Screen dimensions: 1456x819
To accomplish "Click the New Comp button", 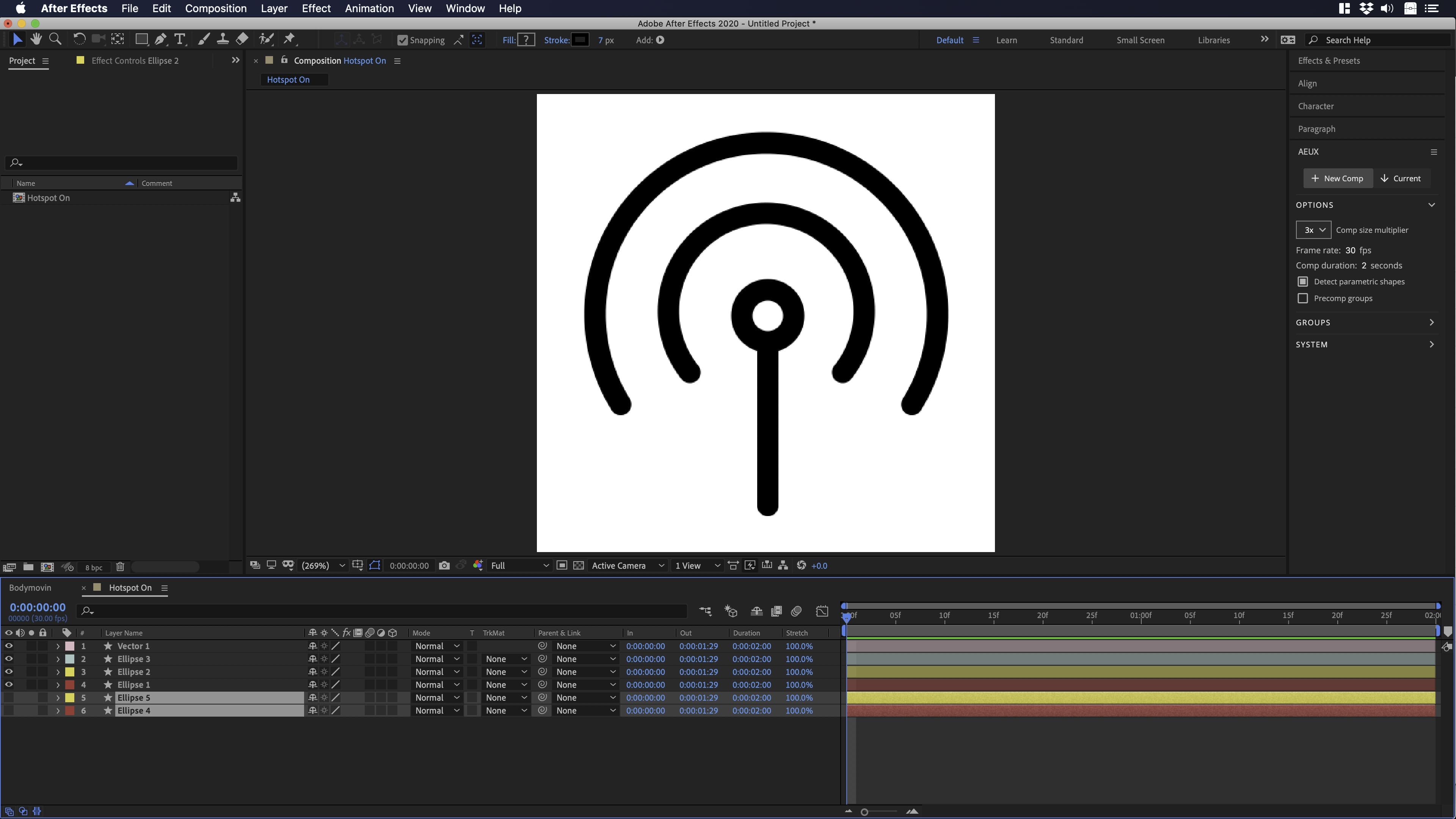I will 1337,178.
